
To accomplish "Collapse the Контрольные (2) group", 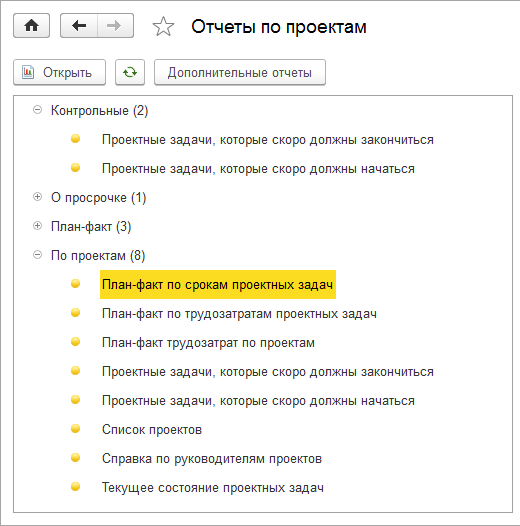I will [x=38, y=110].
